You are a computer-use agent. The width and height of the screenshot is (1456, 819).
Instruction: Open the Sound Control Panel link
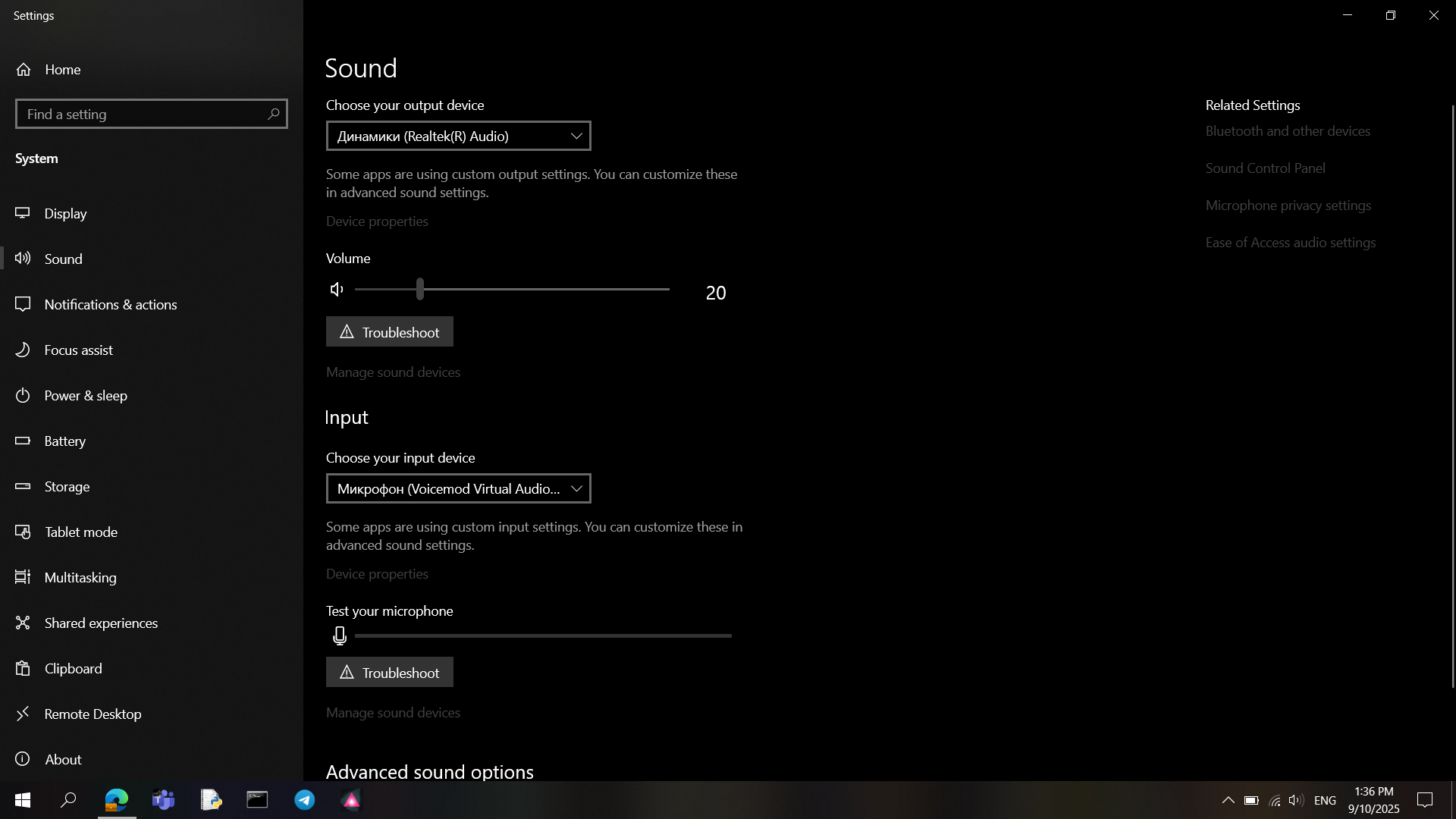1264,168
